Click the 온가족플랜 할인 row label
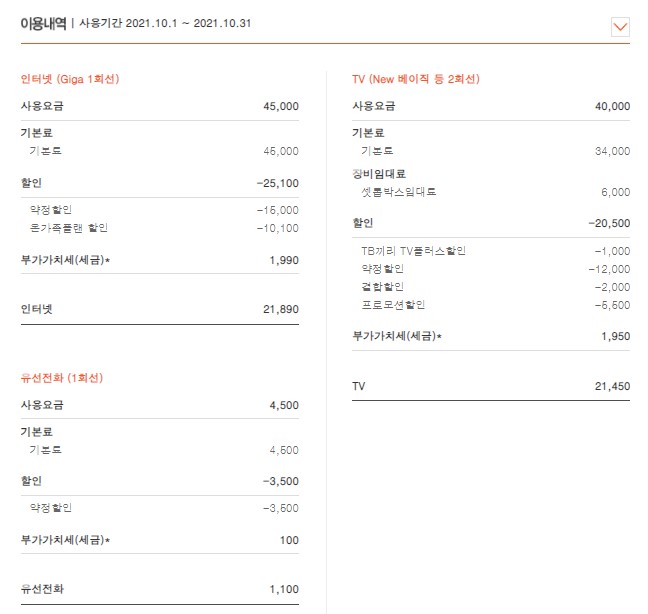648x614 pixels. coord(68,228)
